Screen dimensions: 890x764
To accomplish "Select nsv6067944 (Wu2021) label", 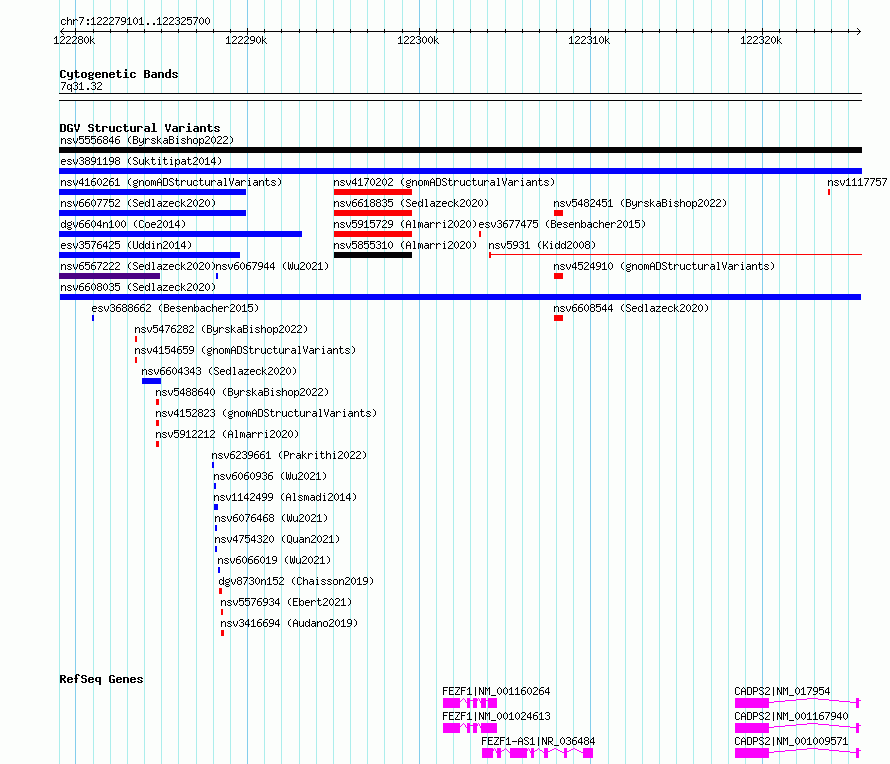I will pos(272,266).
